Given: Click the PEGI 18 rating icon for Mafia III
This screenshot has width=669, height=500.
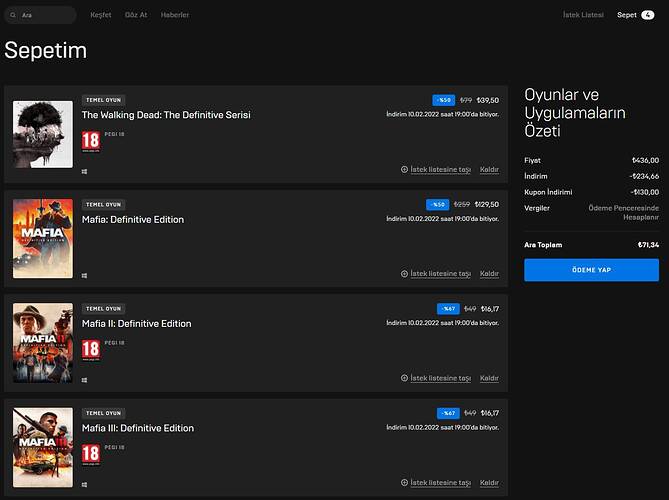Looking at the screenshot, I should tap(90, 455).
